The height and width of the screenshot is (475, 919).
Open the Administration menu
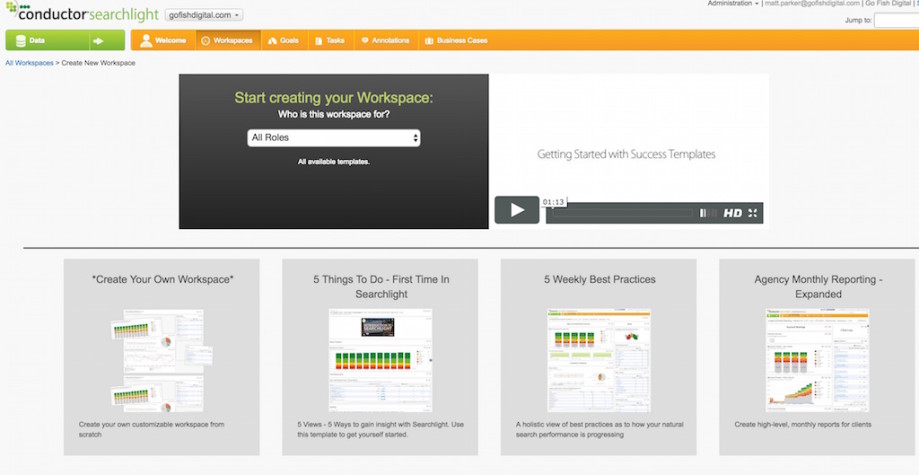(x=733, y=4)
